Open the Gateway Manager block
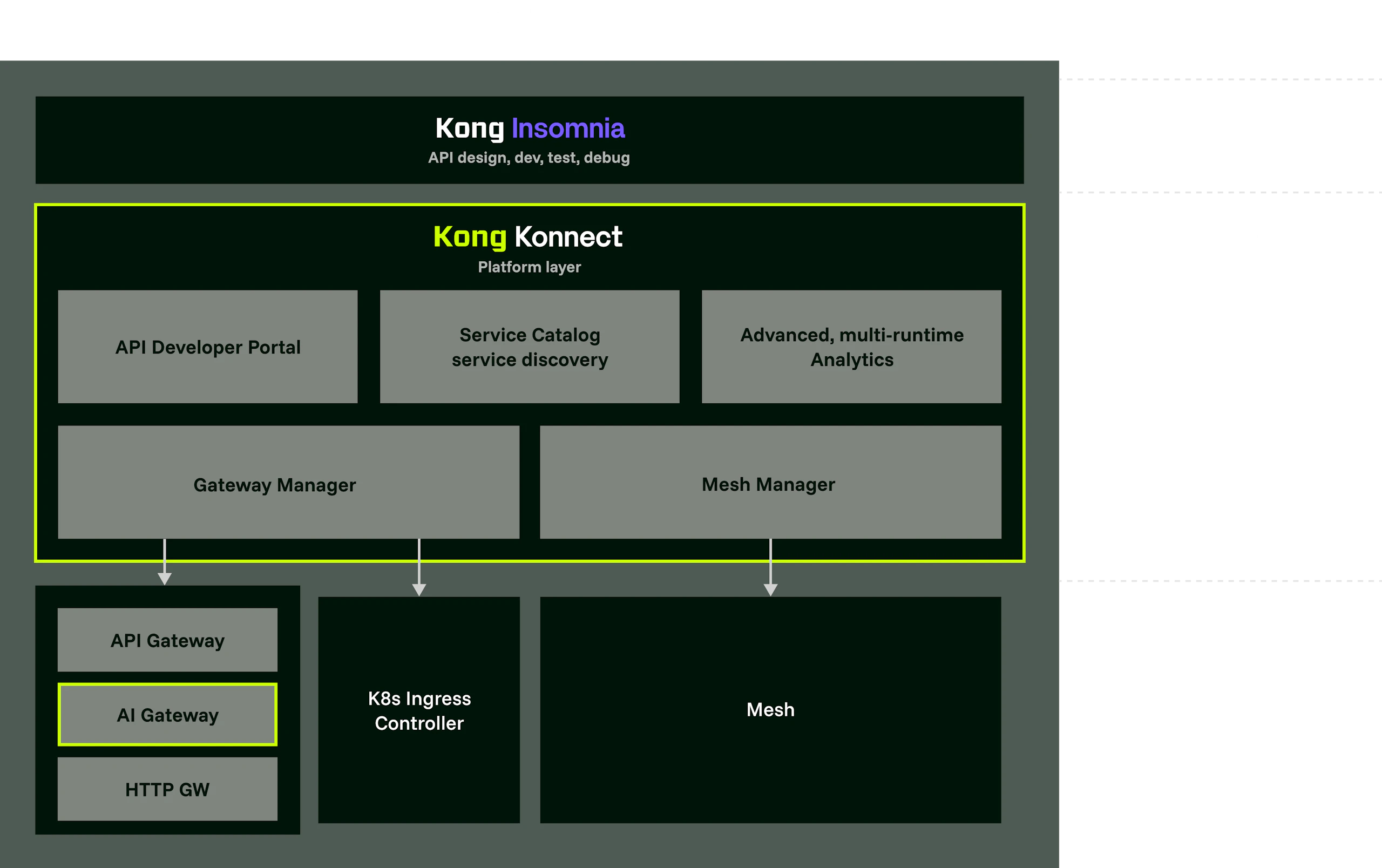 pyautogui.click(x=289, y=482)
